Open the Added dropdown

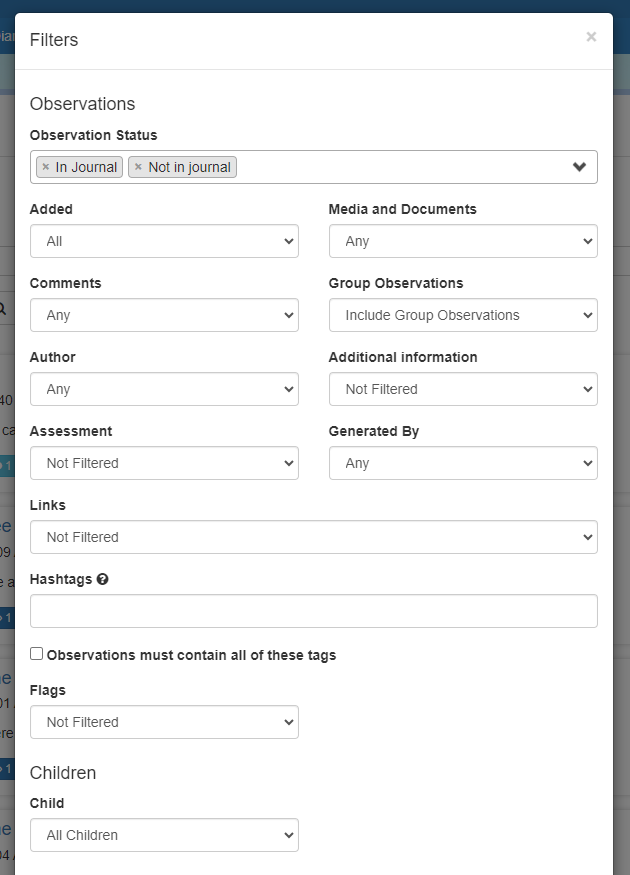pyautogui.click(x=164, y=241)
